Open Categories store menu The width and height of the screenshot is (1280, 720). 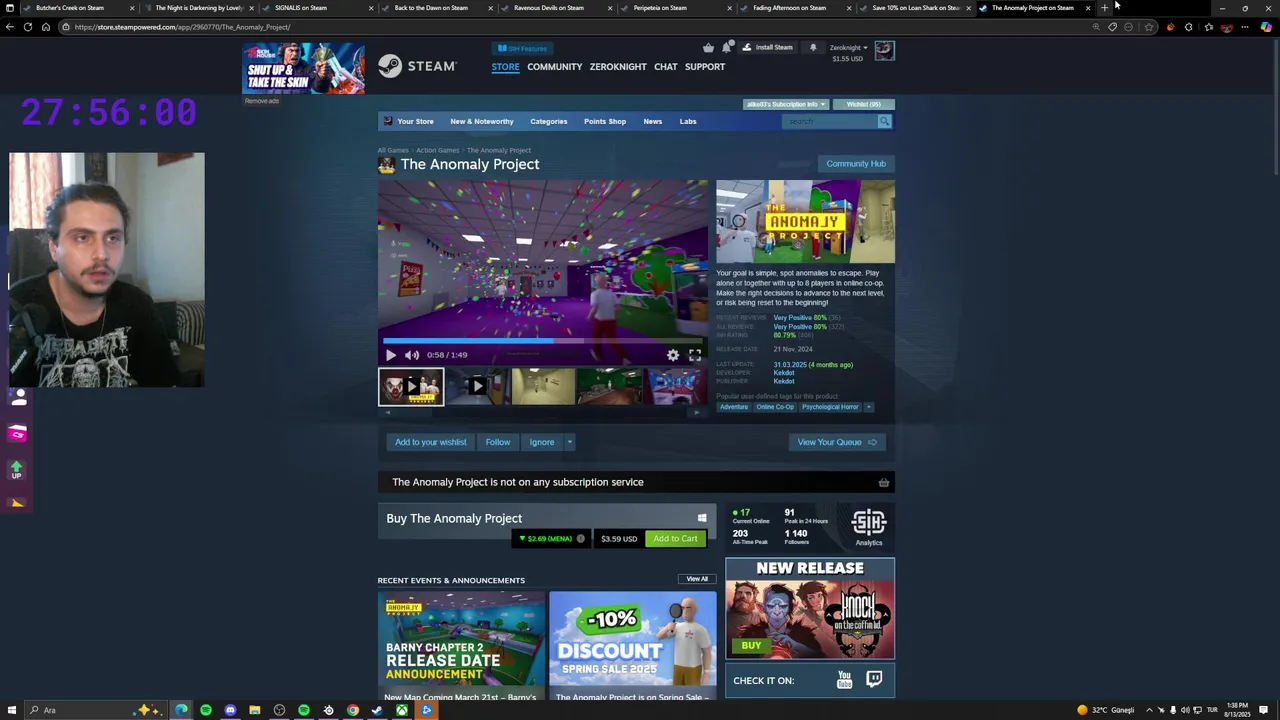pos(548,122)
